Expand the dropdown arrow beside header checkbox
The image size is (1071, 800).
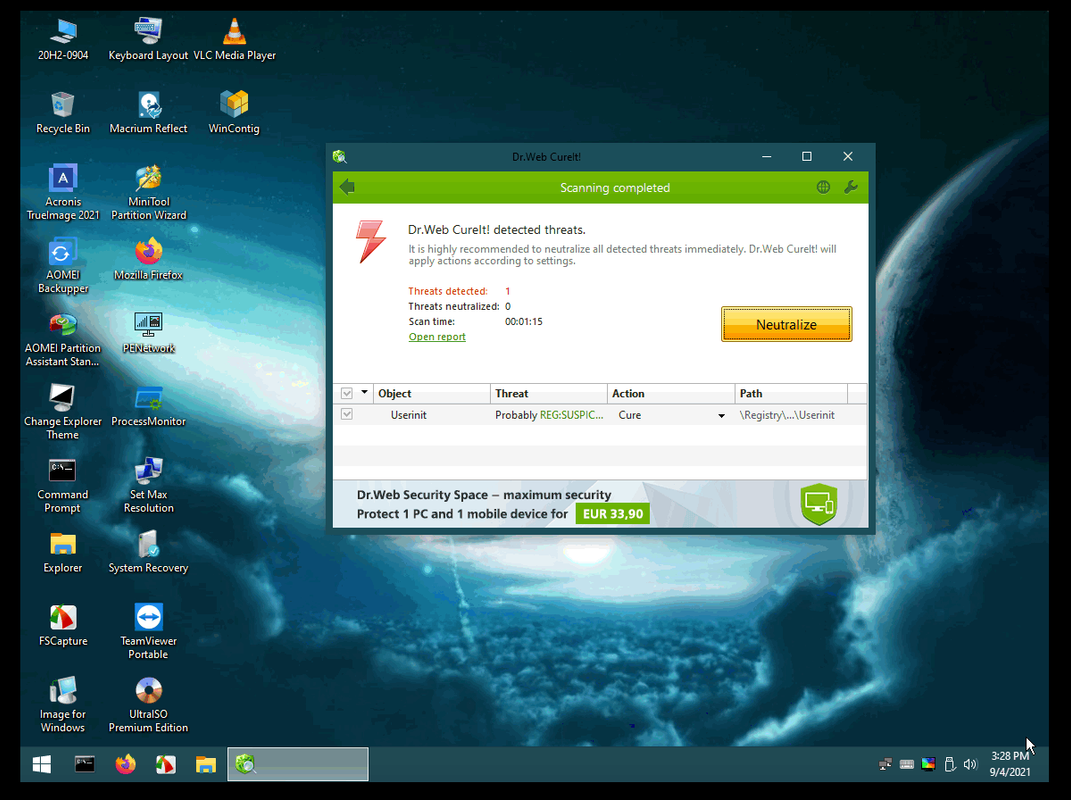click(x=364, y=392)
